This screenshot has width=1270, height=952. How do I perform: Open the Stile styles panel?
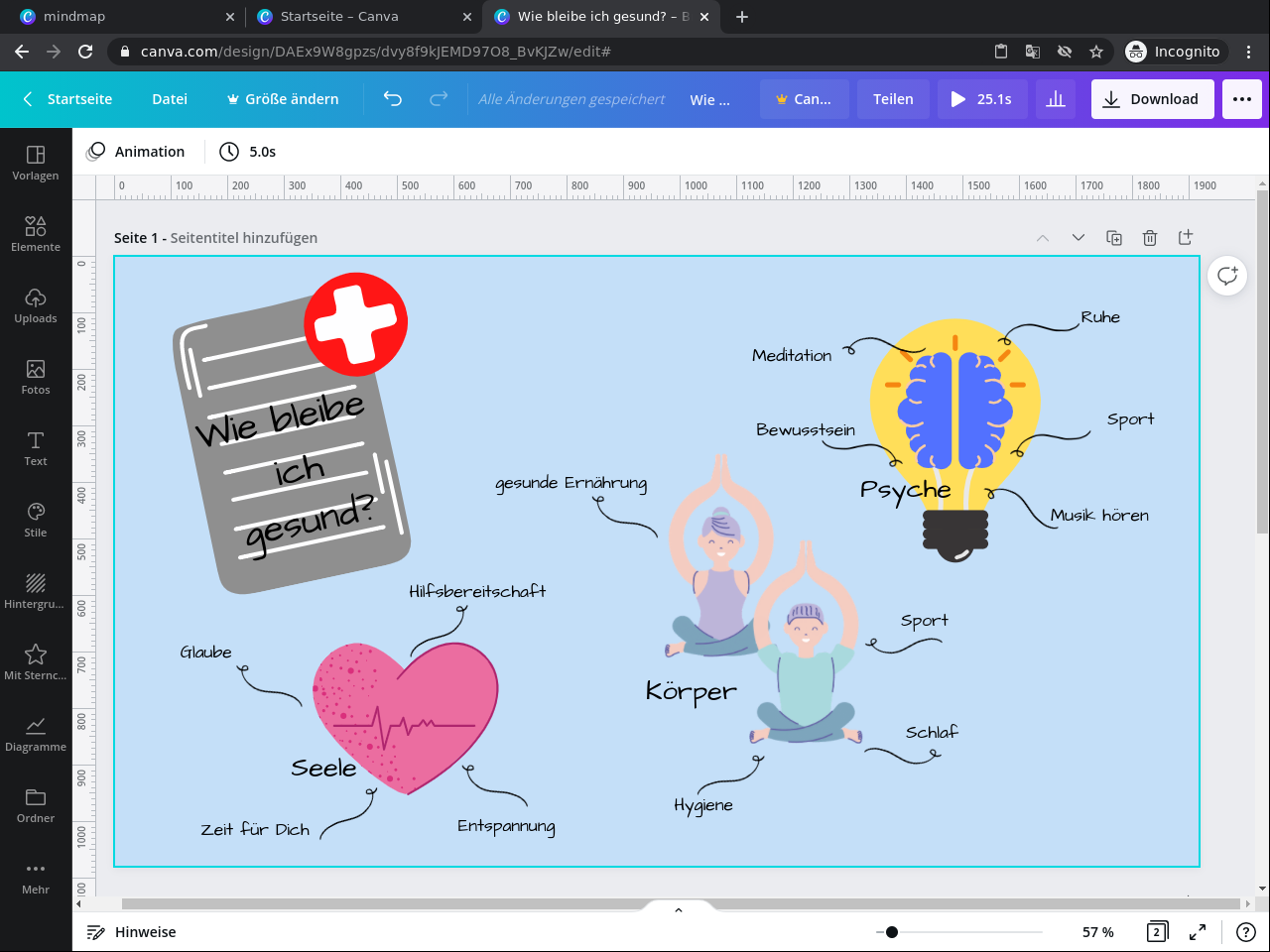pos(36,520)
